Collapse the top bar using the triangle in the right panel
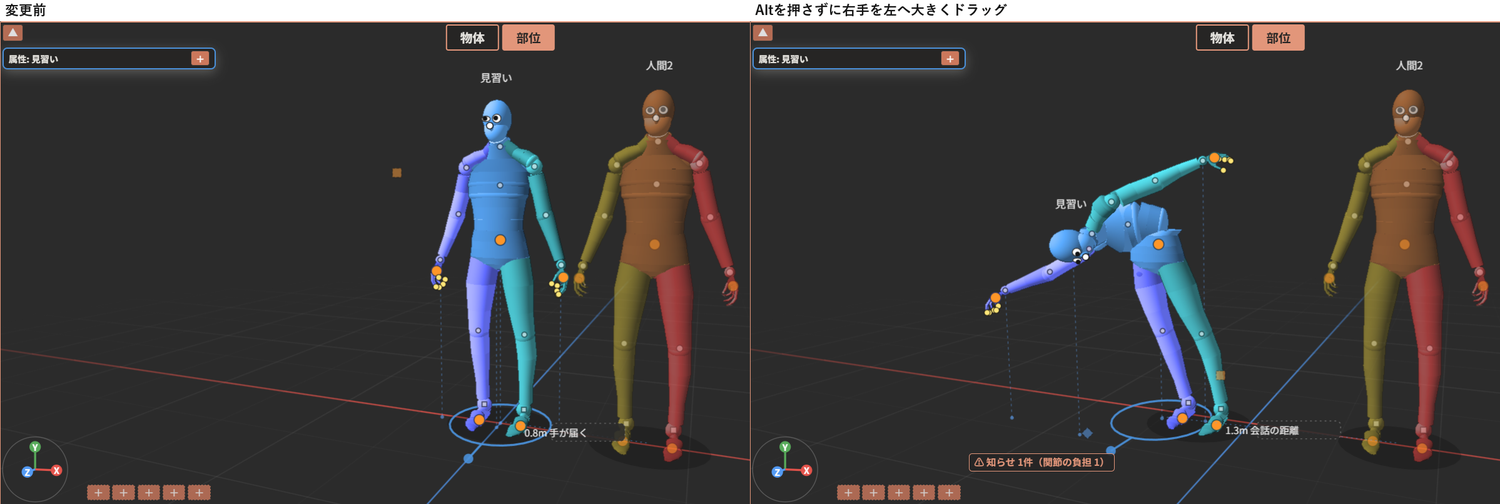 pos(763,33)
